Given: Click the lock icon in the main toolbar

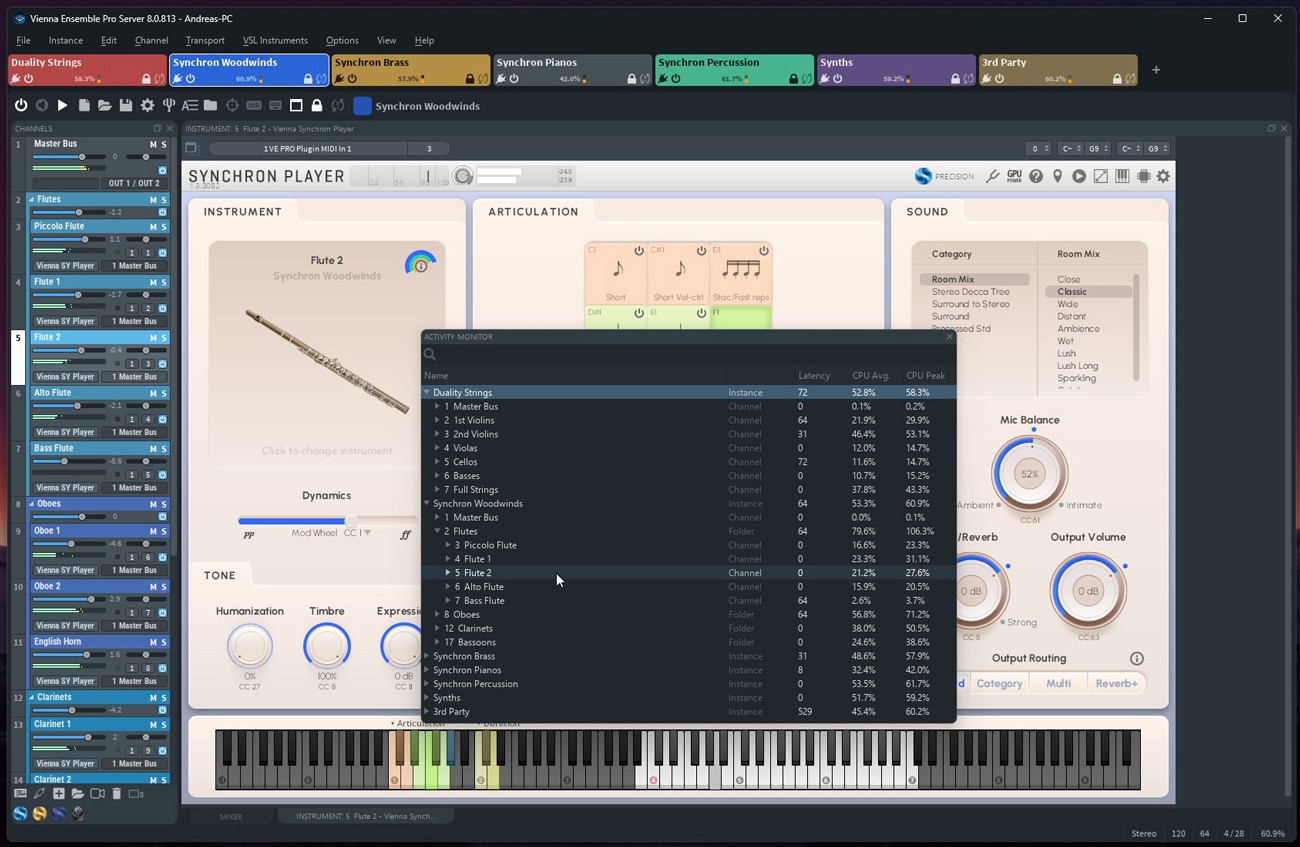Looking at the screenshot, I should pyautogui.click(x=317, y=105).
